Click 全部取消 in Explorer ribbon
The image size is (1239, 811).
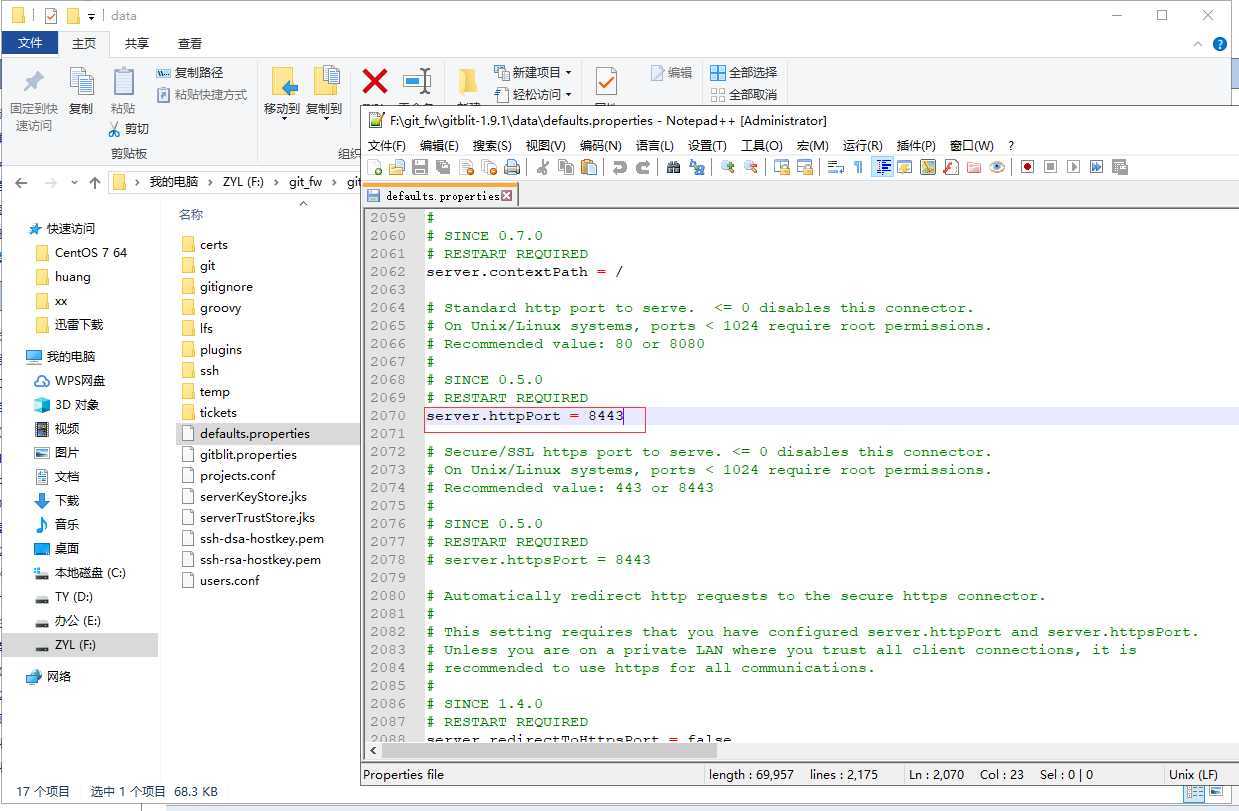[744, 95]
